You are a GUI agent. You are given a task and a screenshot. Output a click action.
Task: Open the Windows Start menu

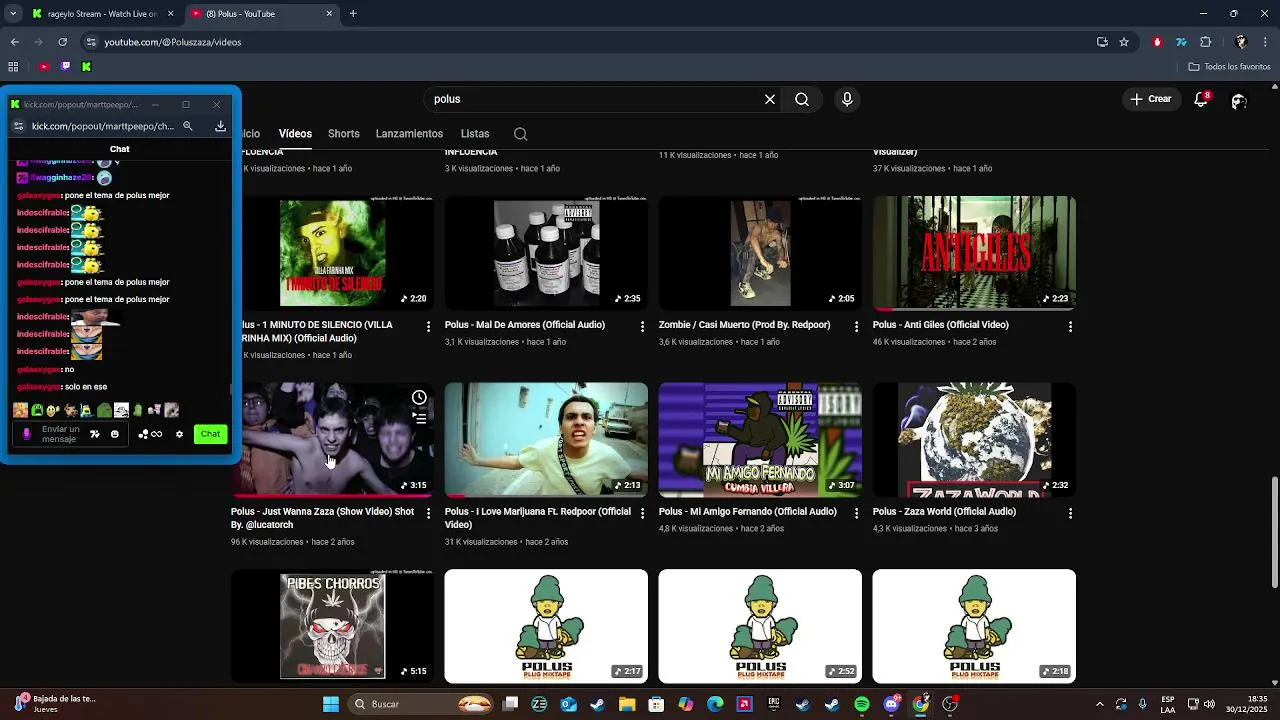click(x=330, y=704)
